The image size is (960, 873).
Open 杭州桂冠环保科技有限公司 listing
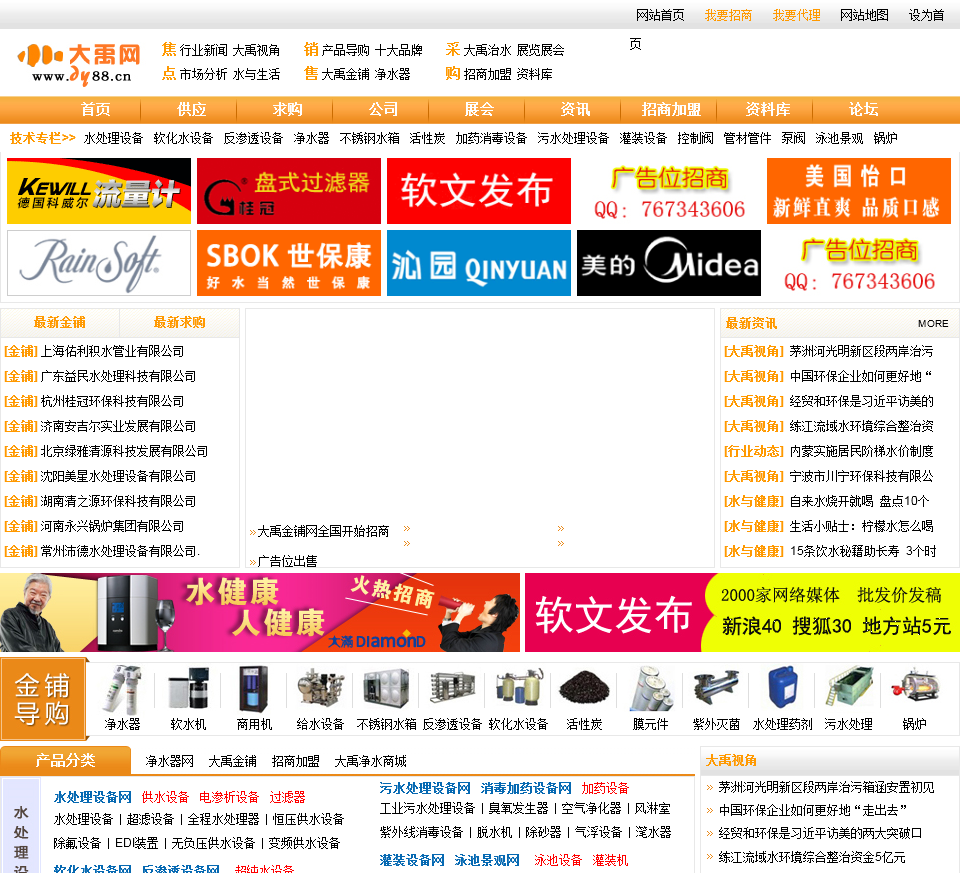point(112,402)
